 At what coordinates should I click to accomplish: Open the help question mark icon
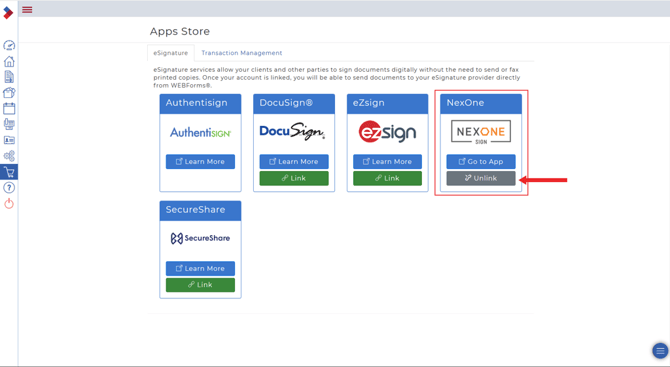9,188
